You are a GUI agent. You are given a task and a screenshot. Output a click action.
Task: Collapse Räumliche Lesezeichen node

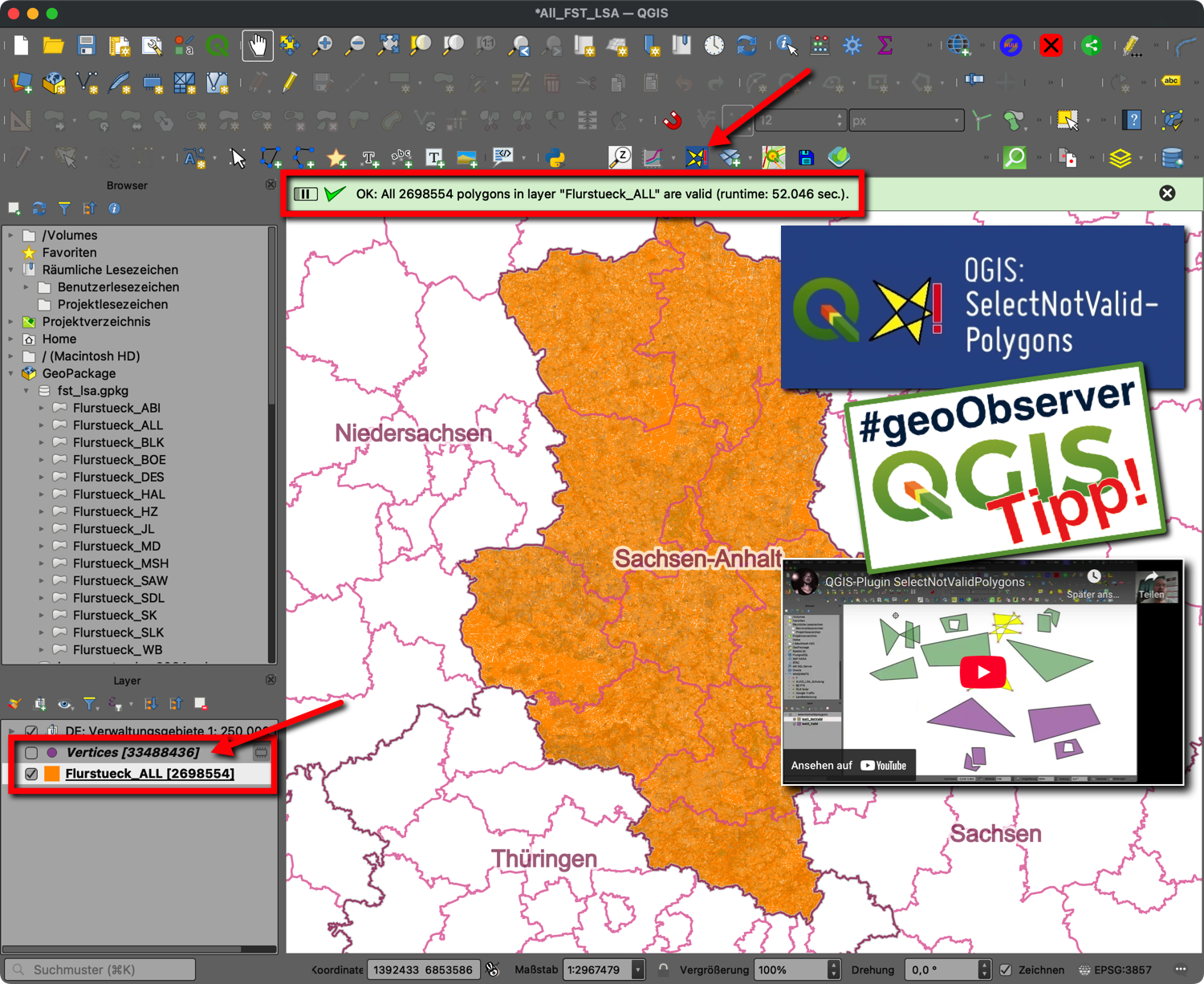(11, 270)
